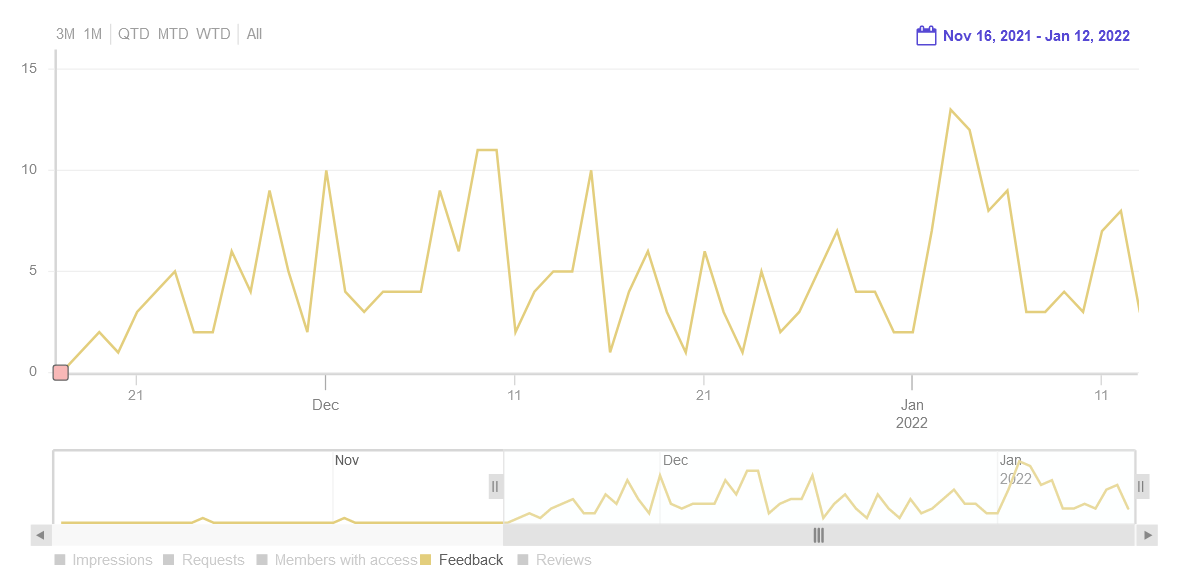
Task: Click the left navigator range handle
Action: pyautogui.click(x=495, y=486)
